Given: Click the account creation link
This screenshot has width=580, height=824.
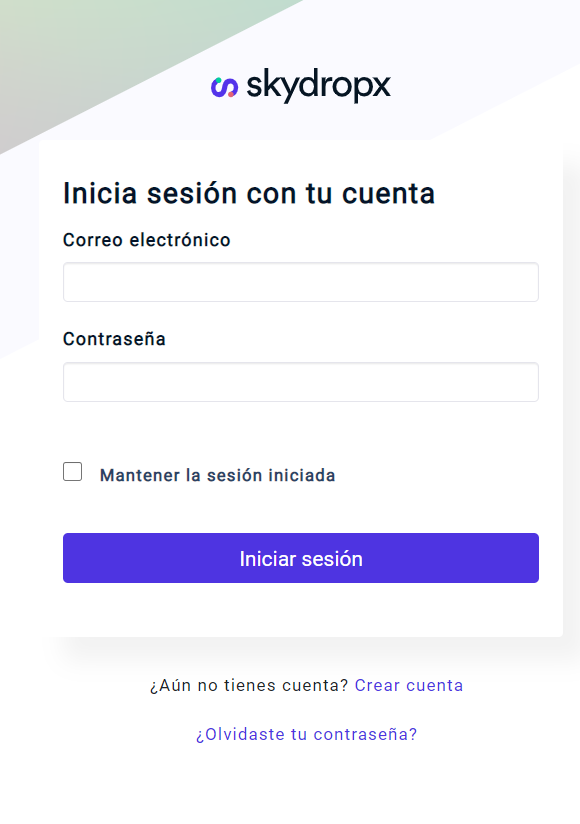Looking at the screenshot, I should point(409,685).
